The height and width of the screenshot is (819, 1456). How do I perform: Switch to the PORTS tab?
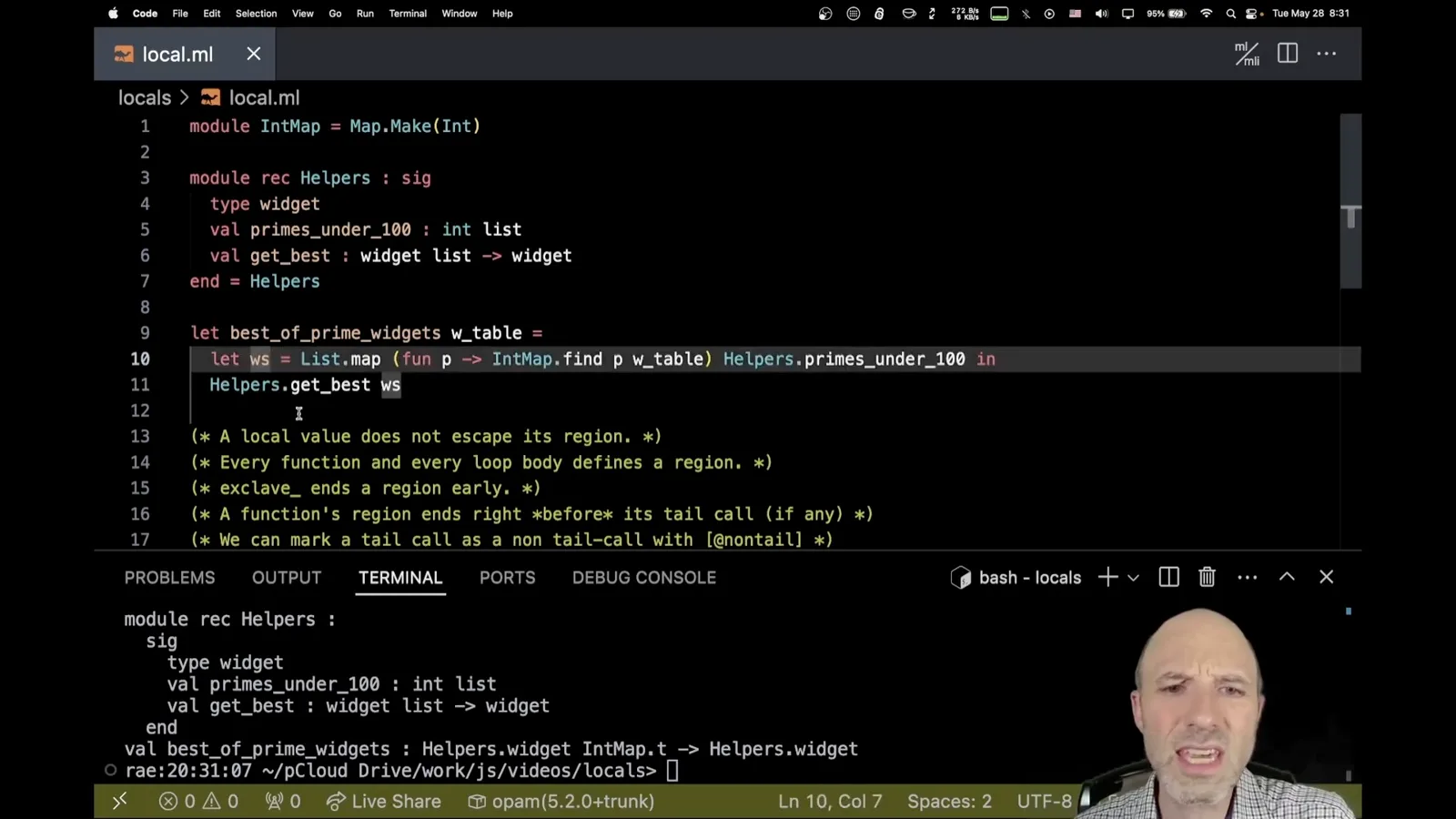click(508, 577)
